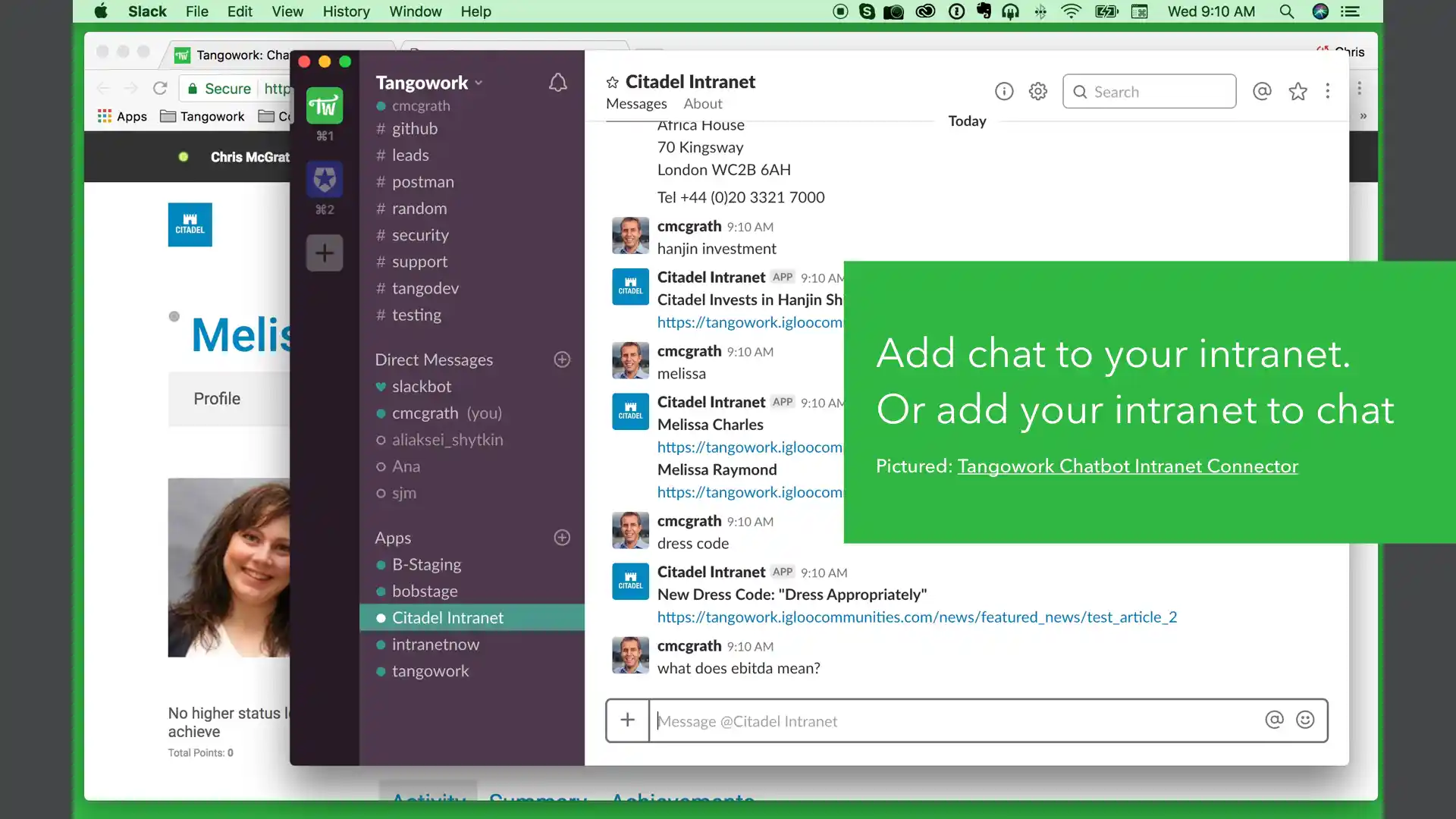Image resolution: width=1456 pixels, height=819 pixels.
Task: Open channel settings gear icon
Action: tap(1037, 92)
